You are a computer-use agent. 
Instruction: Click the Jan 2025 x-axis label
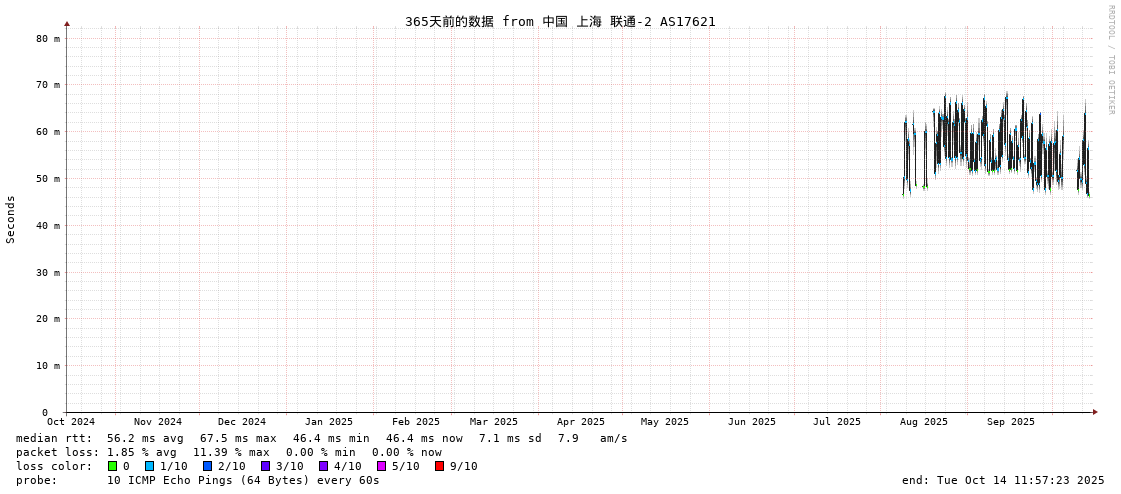pyautogui.click(x=328, y=422)
